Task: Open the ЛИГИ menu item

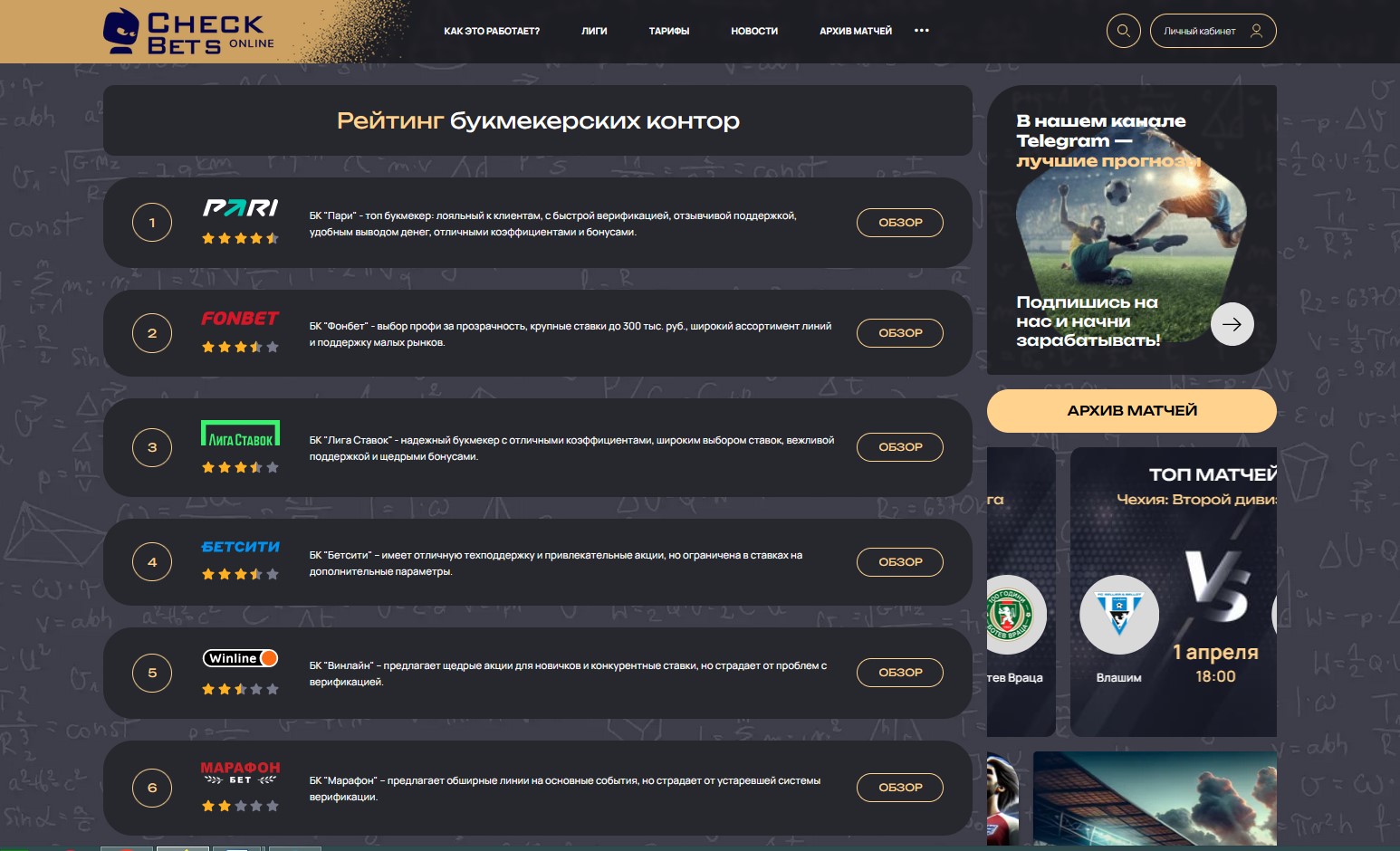Action: pos(593,30)
